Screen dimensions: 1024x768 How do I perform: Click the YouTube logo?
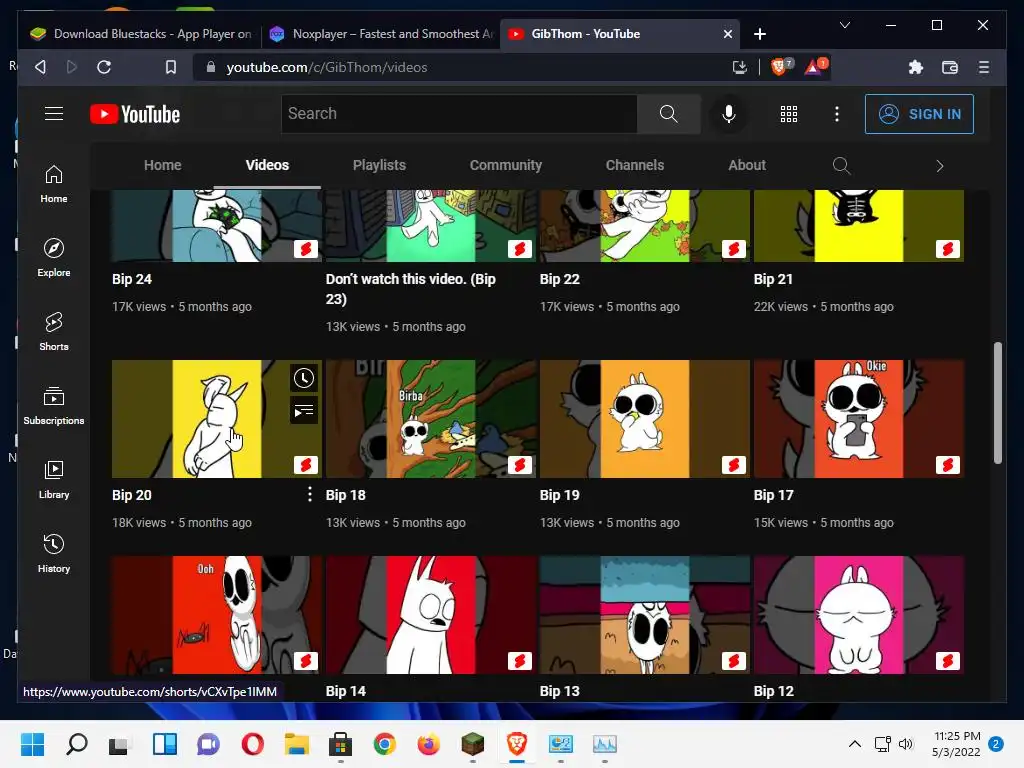pyautogui.click(x=135, y=114)
